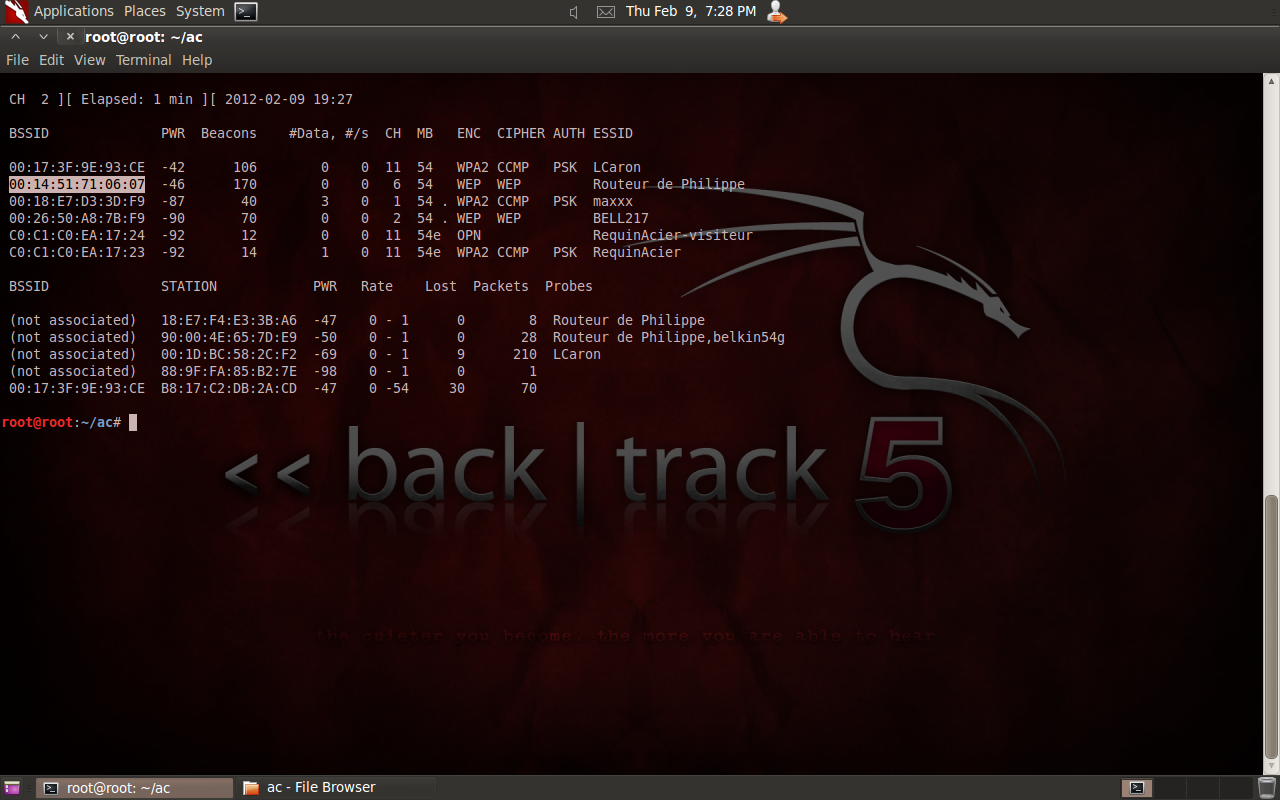
Task: Click the root@root:~/ac# command prompt
Action: pyautogui.click(x=62, y=422)
